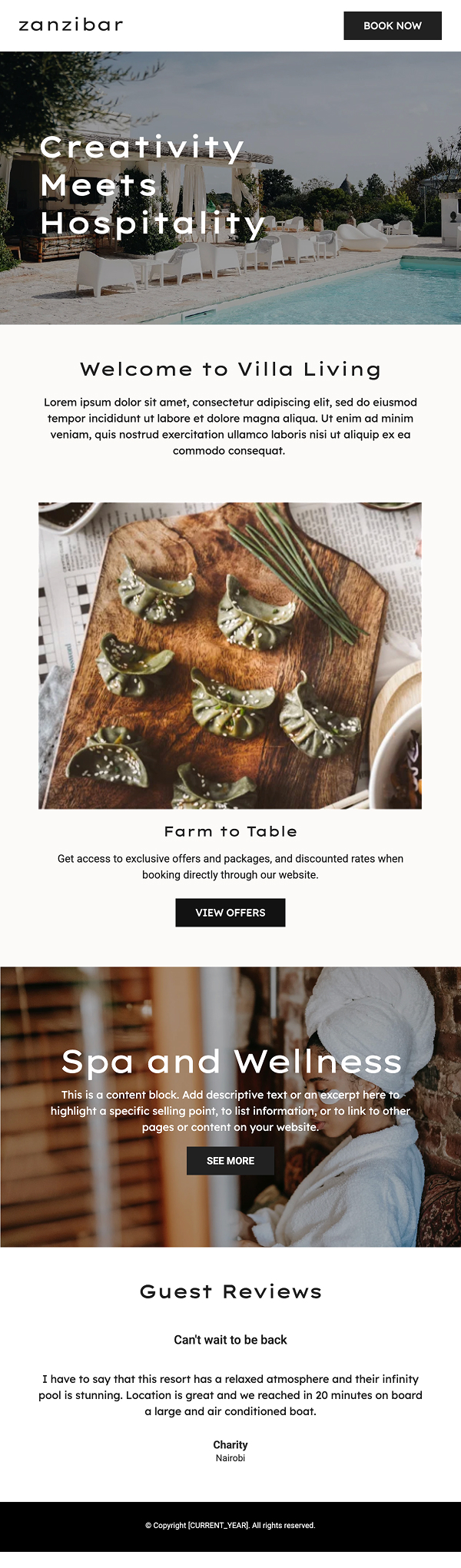This screenshot has height=1568, width=461.
Task: Click the zanzibar logo
Action: click(x=71, y=25)
